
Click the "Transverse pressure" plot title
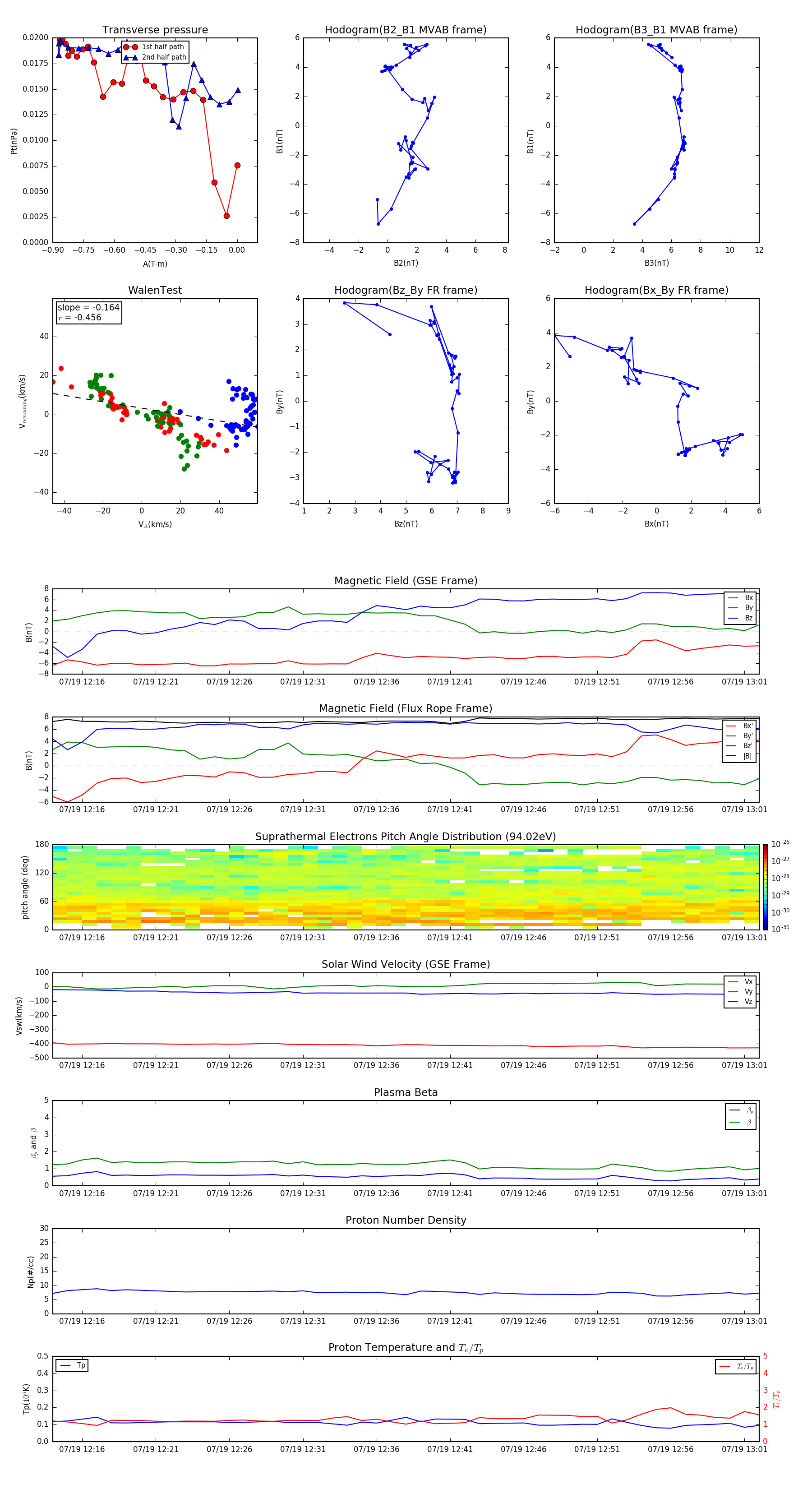coord(155,30)
